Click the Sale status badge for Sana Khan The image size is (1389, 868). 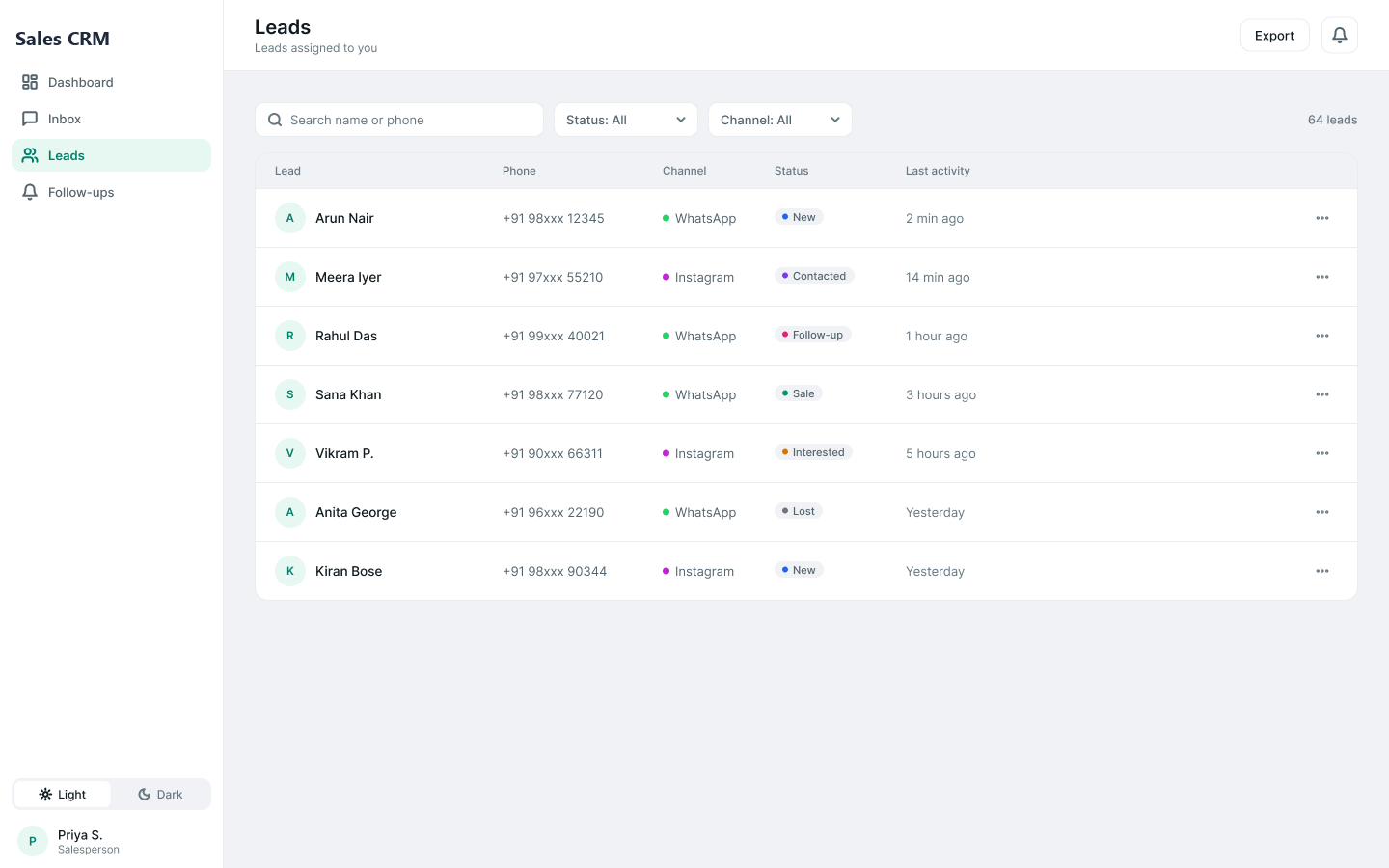pyautogui.click(x=799, y=393)
